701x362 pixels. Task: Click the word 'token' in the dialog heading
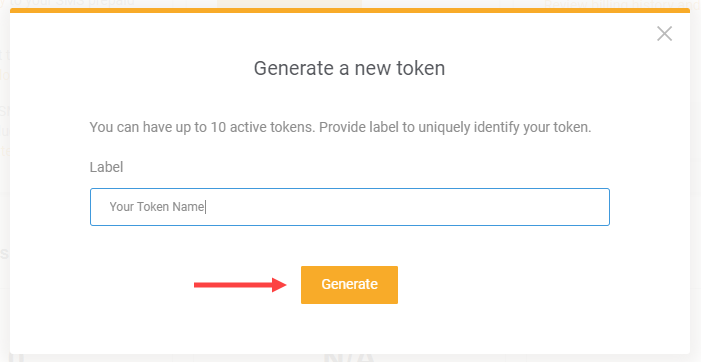[420, 68]
